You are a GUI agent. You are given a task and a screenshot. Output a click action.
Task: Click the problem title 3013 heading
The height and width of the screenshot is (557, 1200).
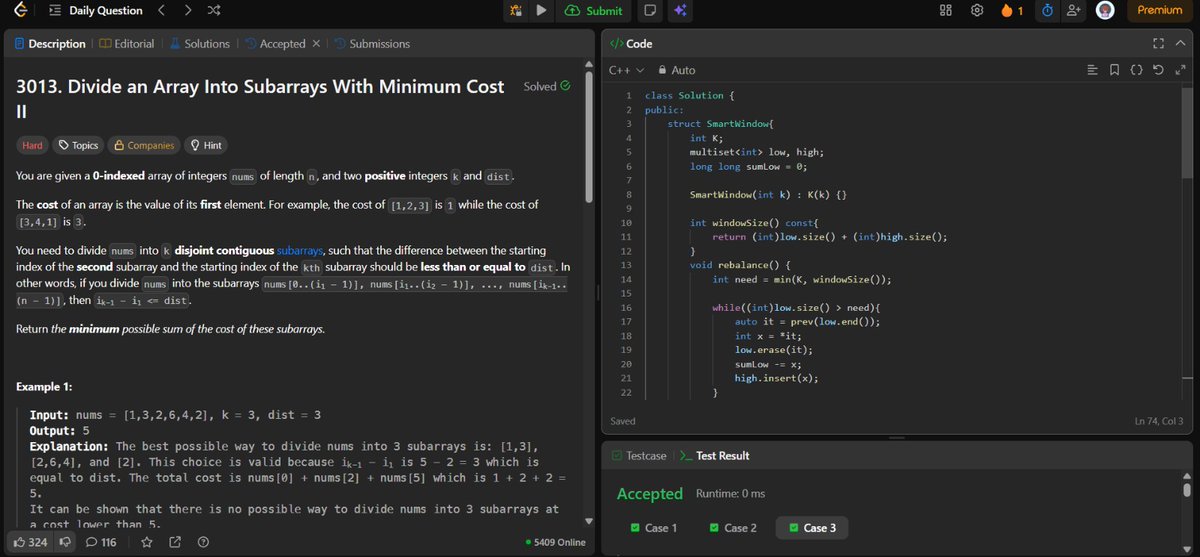(260, 98)
